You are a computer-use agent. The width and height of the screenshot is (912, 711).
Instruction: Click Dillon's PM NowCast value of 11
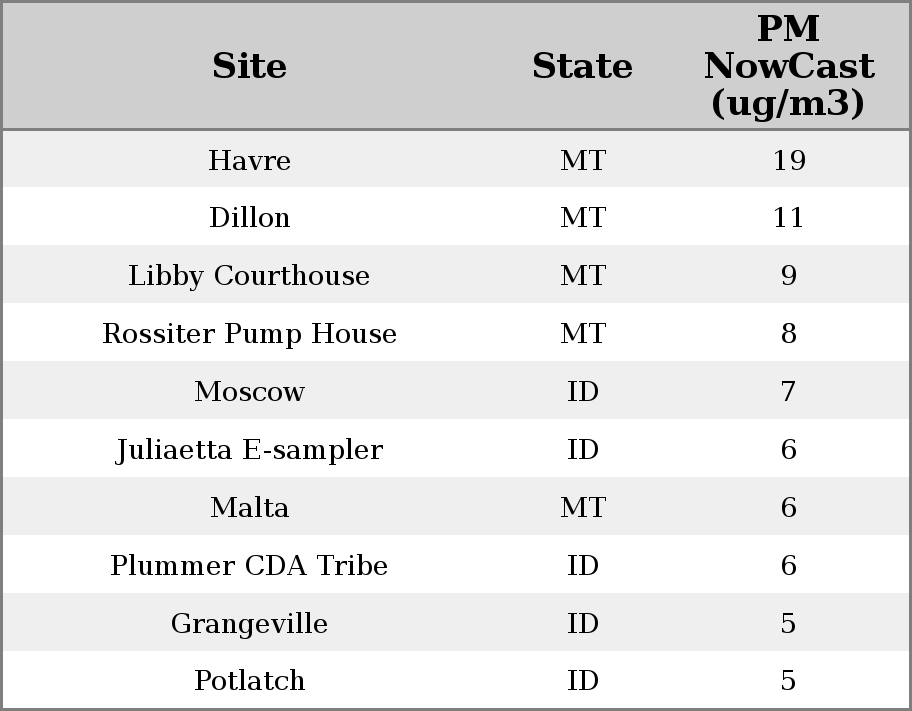[788, 218]
